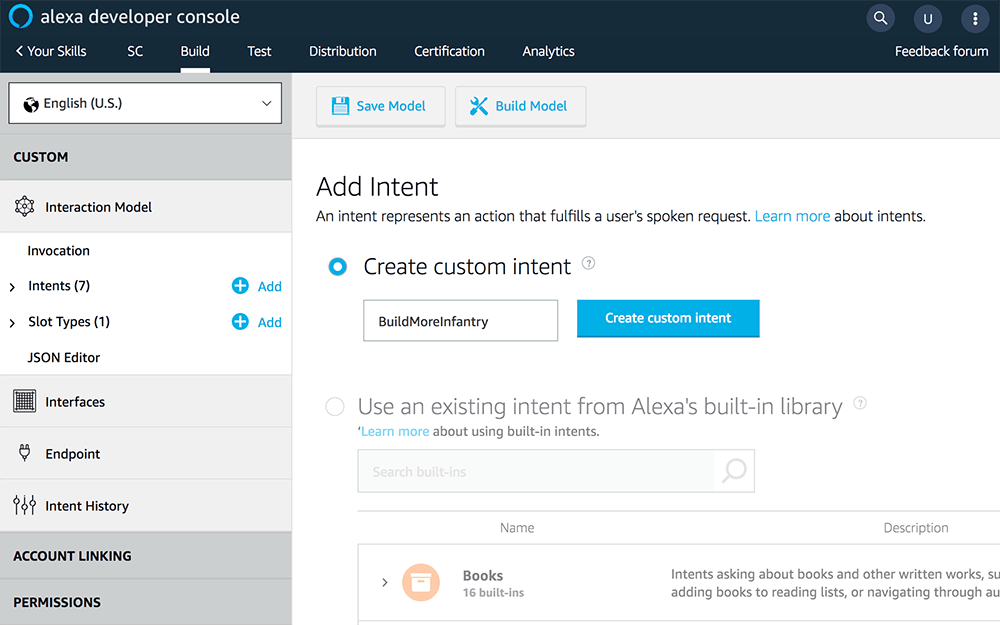Select the Create custom intent radio button
Image resolution: width=1000 pixels, height=625 pixels.
(337, 266)
